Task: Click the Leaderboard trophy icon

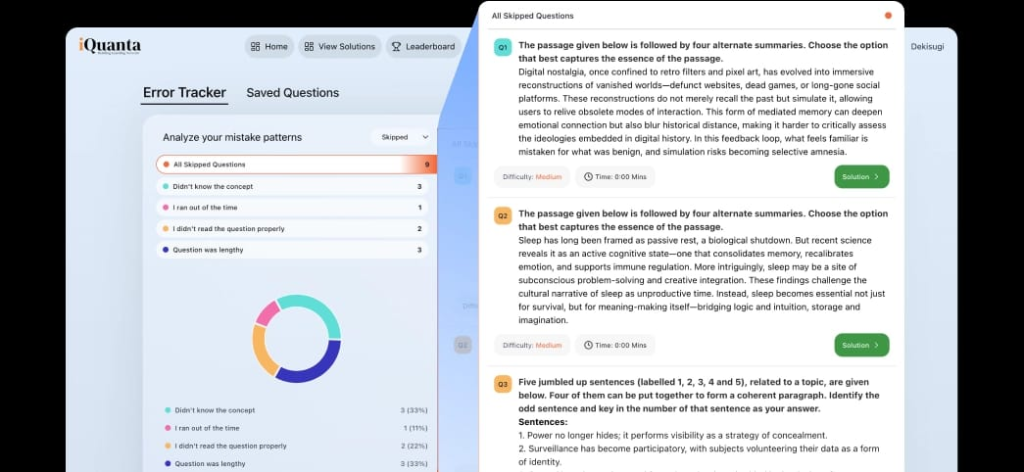Action: click(396, 46)
